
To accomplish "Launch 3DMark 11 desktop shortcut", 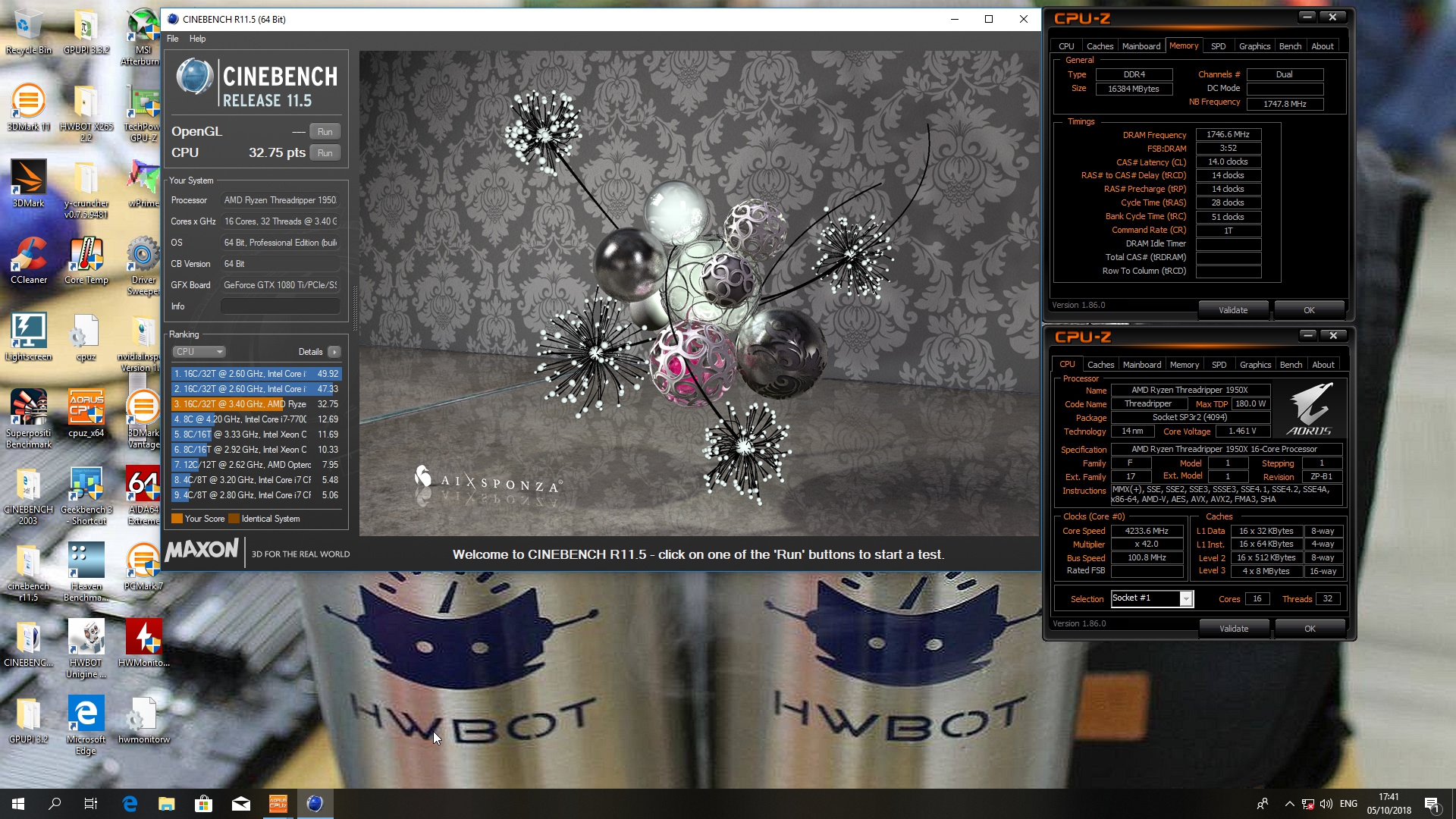I will point(28,108).
